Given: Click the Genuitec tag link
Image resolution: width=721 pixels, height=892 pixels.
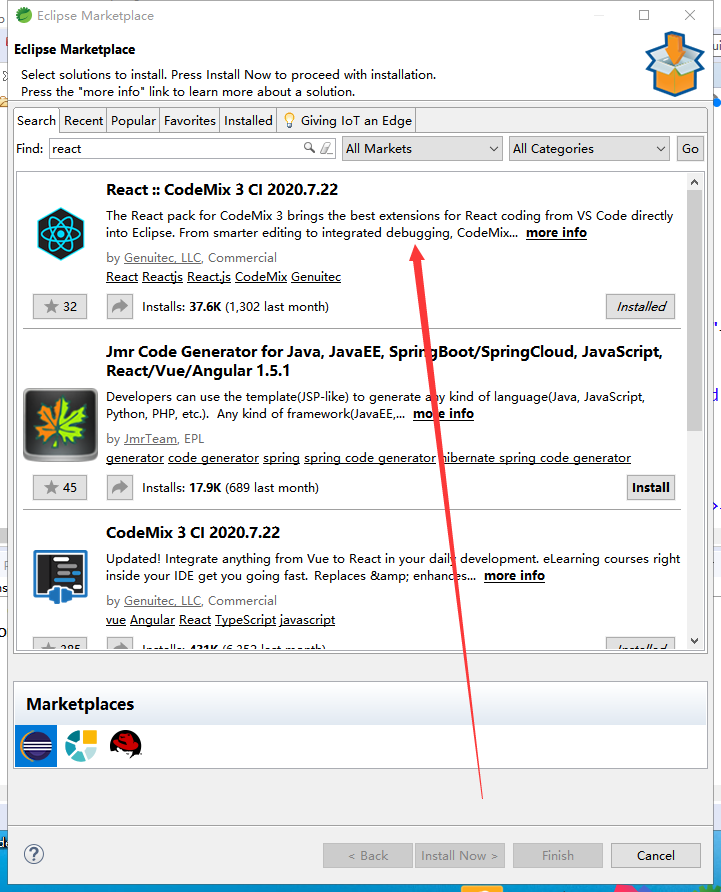Looking at the screenshot, I should [316, 276].
